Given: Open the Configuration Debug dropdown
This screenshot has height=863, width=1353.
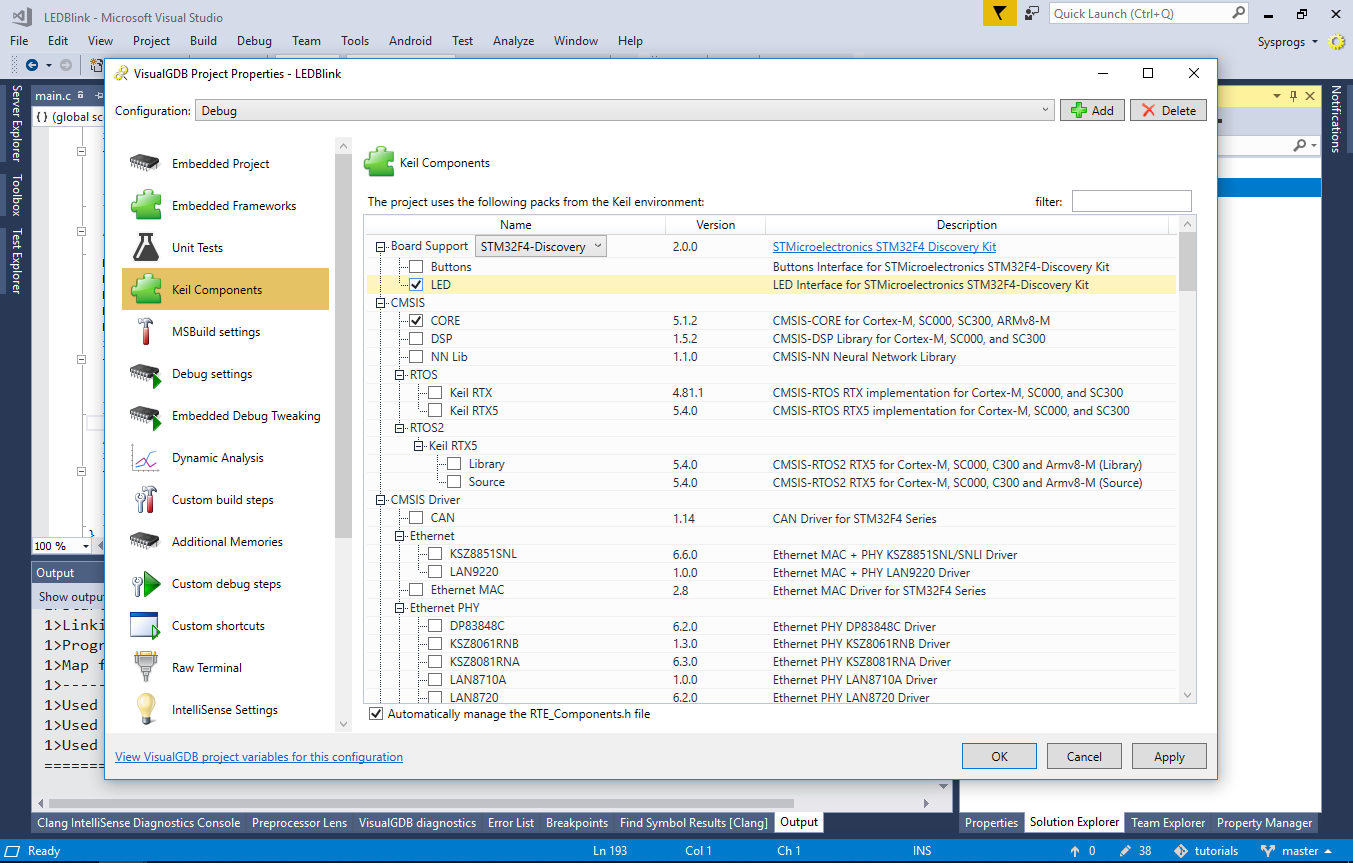Looking at the screenshot, I should (625, 110).
